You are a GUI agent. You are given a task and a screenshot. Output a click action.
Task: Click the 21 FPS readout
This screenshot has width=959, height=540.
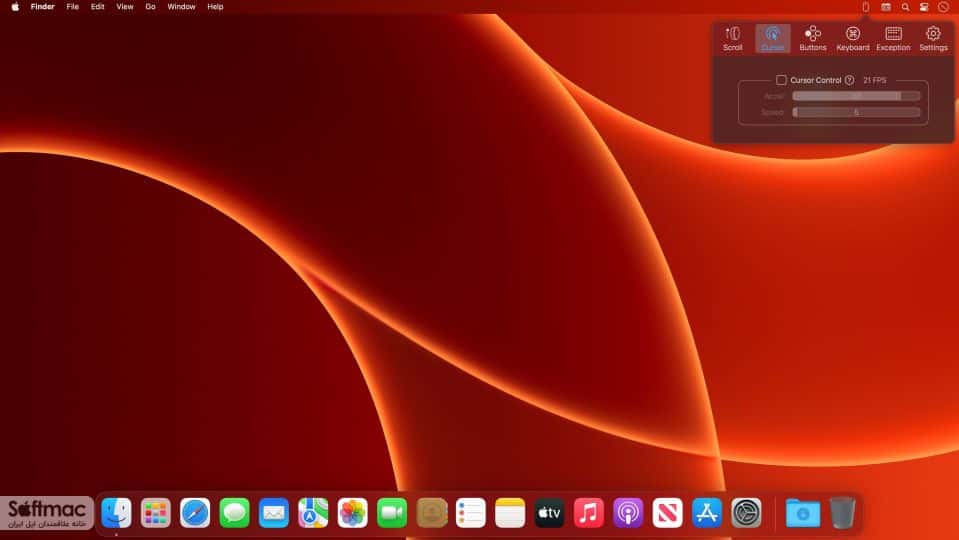point(875,80)
